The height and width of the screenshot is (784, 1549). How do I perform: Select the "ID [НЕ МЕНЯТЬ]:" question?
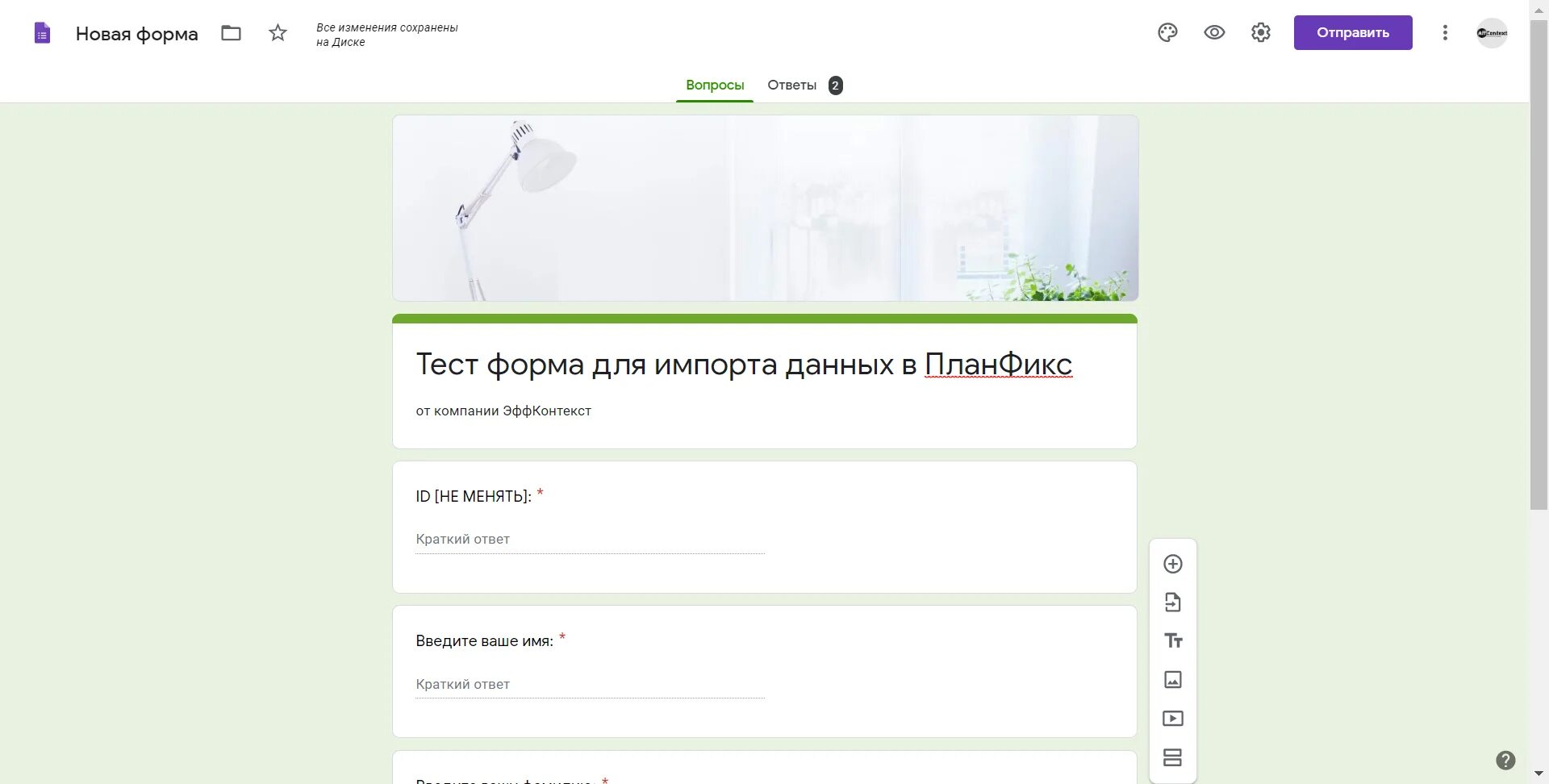coord(474,496)
